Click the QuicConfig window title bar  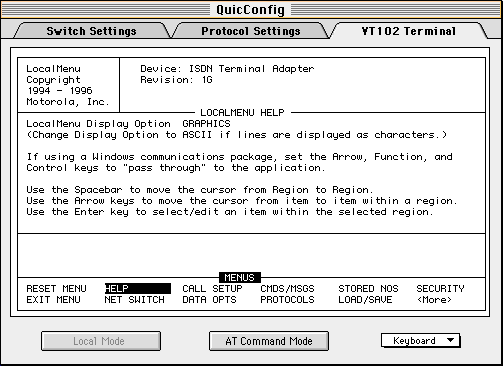(251, 9)
